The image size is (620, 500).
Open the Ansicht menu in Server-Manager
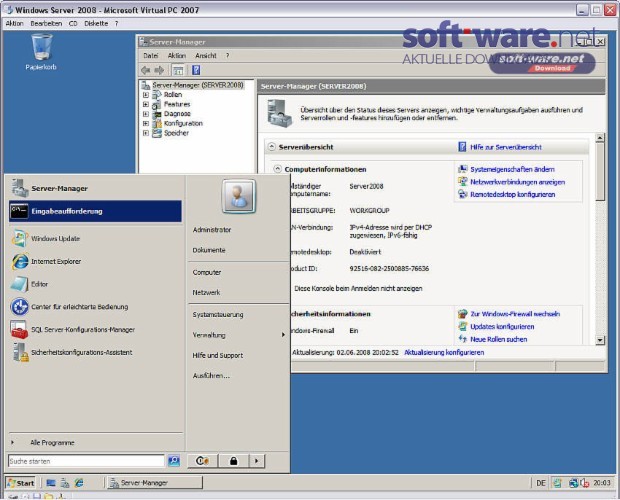point(206,56)
